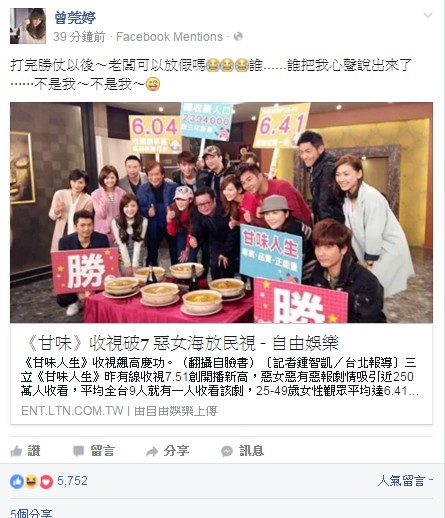Click the thumbs-up 讚 like icon
This screenshot has height=518, width=445.
click(16, 451)
